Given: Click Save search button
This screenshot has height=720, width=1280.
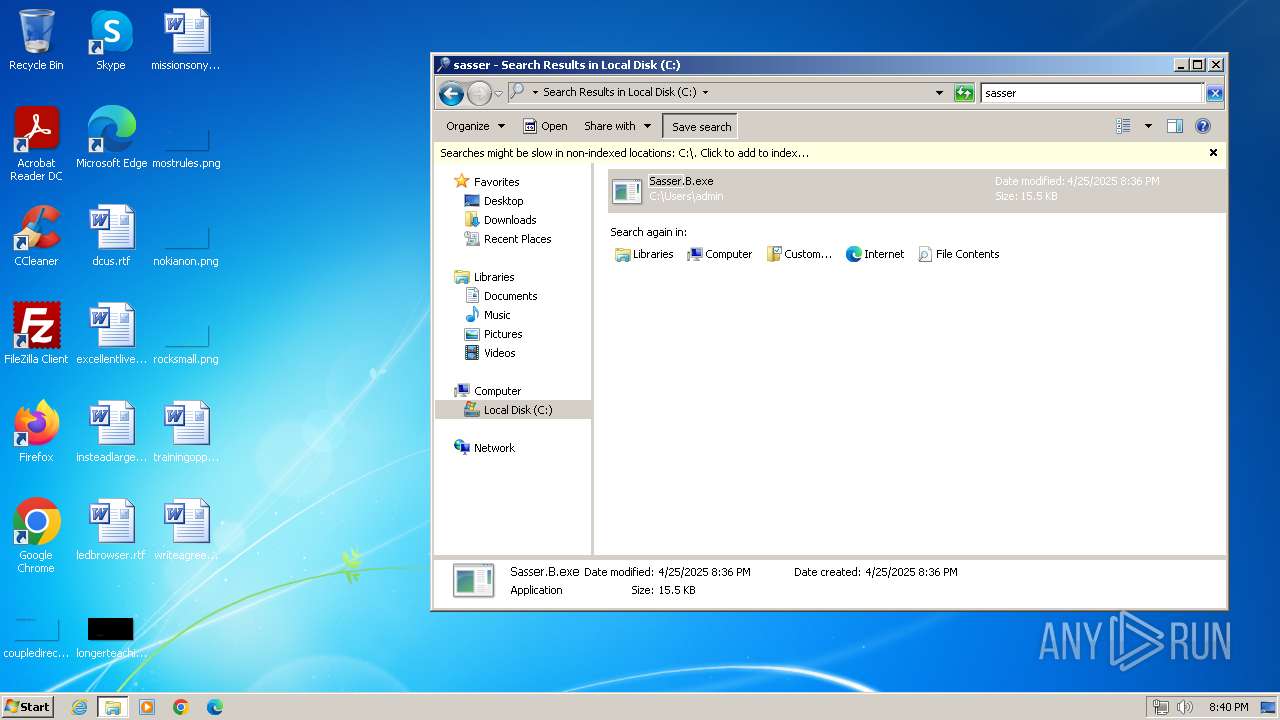Looking at the screenshot, I should pyautogui.click(x=701, y=127).
